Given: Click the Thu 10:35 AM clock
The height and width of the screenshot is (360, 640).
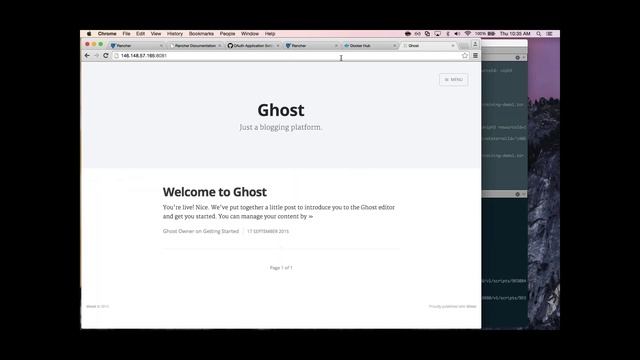Looking at the screenshot, I should pyautogui.click(x=515, y=34).
